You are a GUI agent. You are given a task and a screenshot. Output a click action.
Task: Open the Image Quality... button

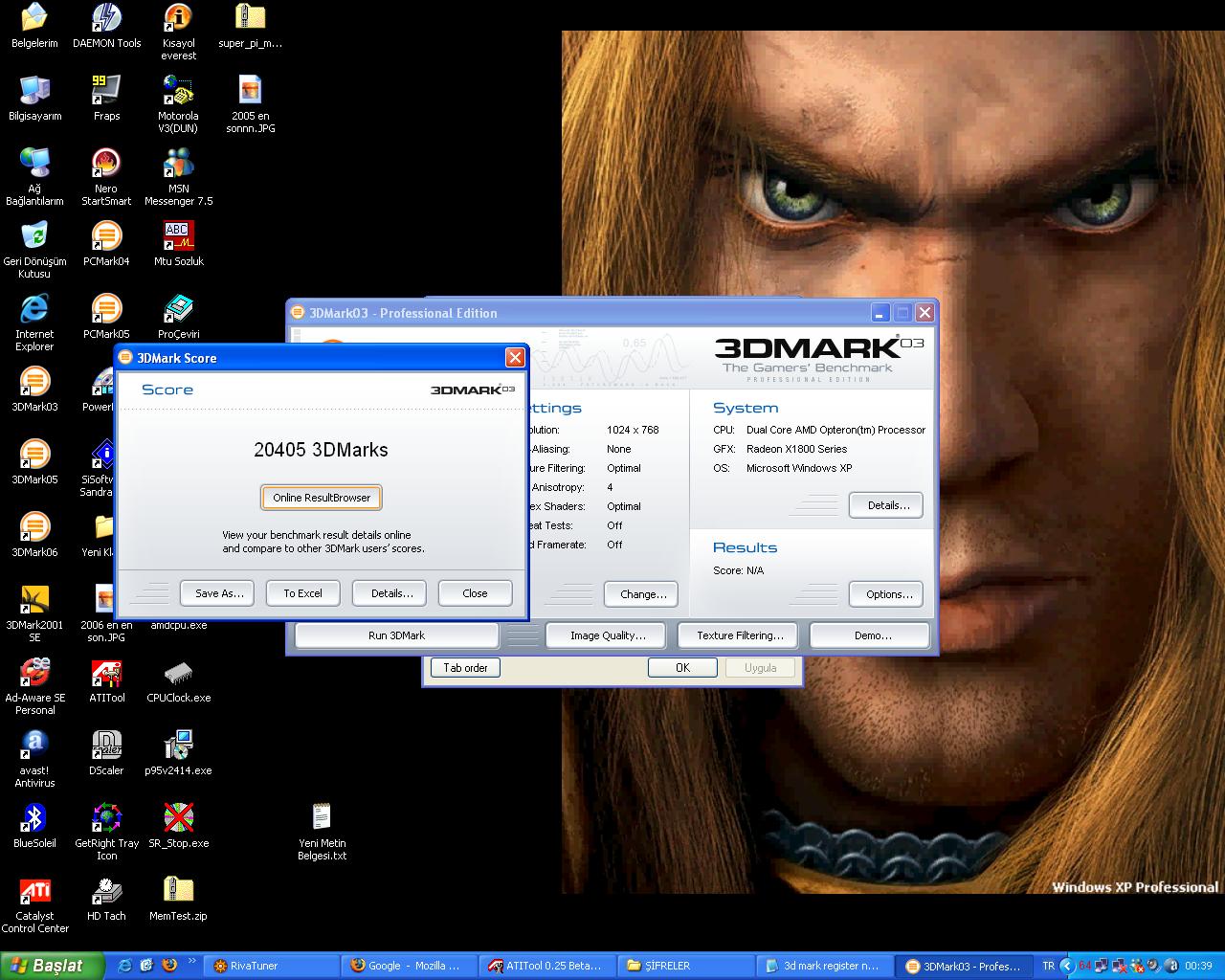tap(608, 635)
